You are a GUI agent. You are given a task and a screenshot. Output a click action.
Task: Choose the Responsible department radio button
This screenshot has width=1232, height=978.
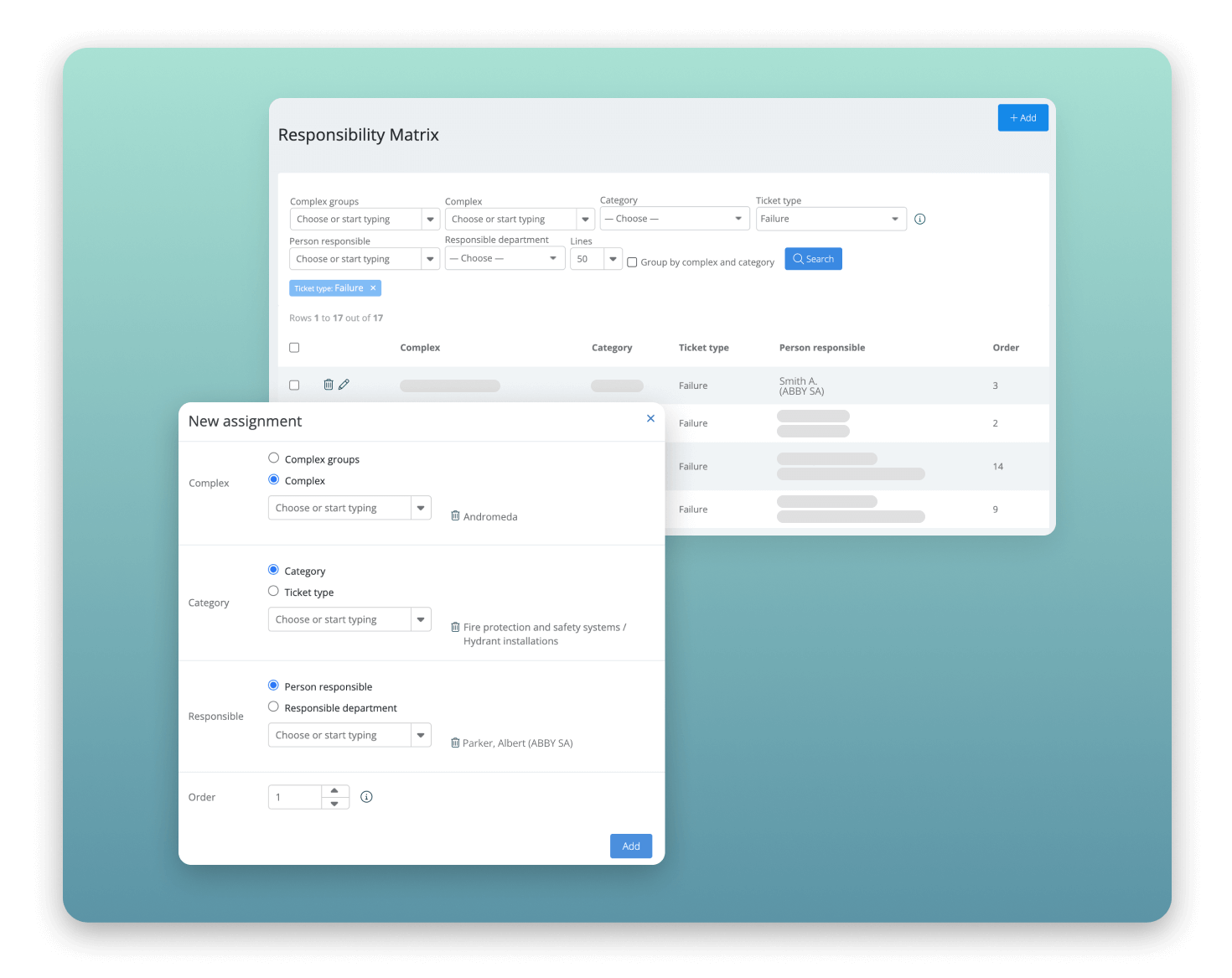[x=273, y=707]
